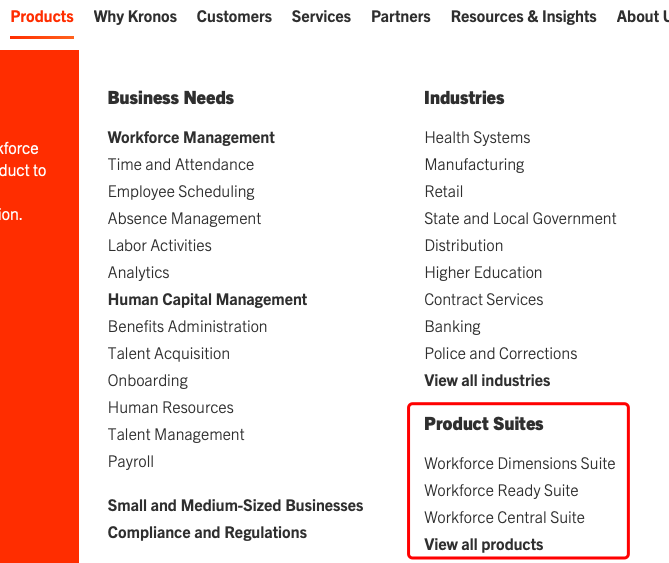Click View all products

point(483,545)
